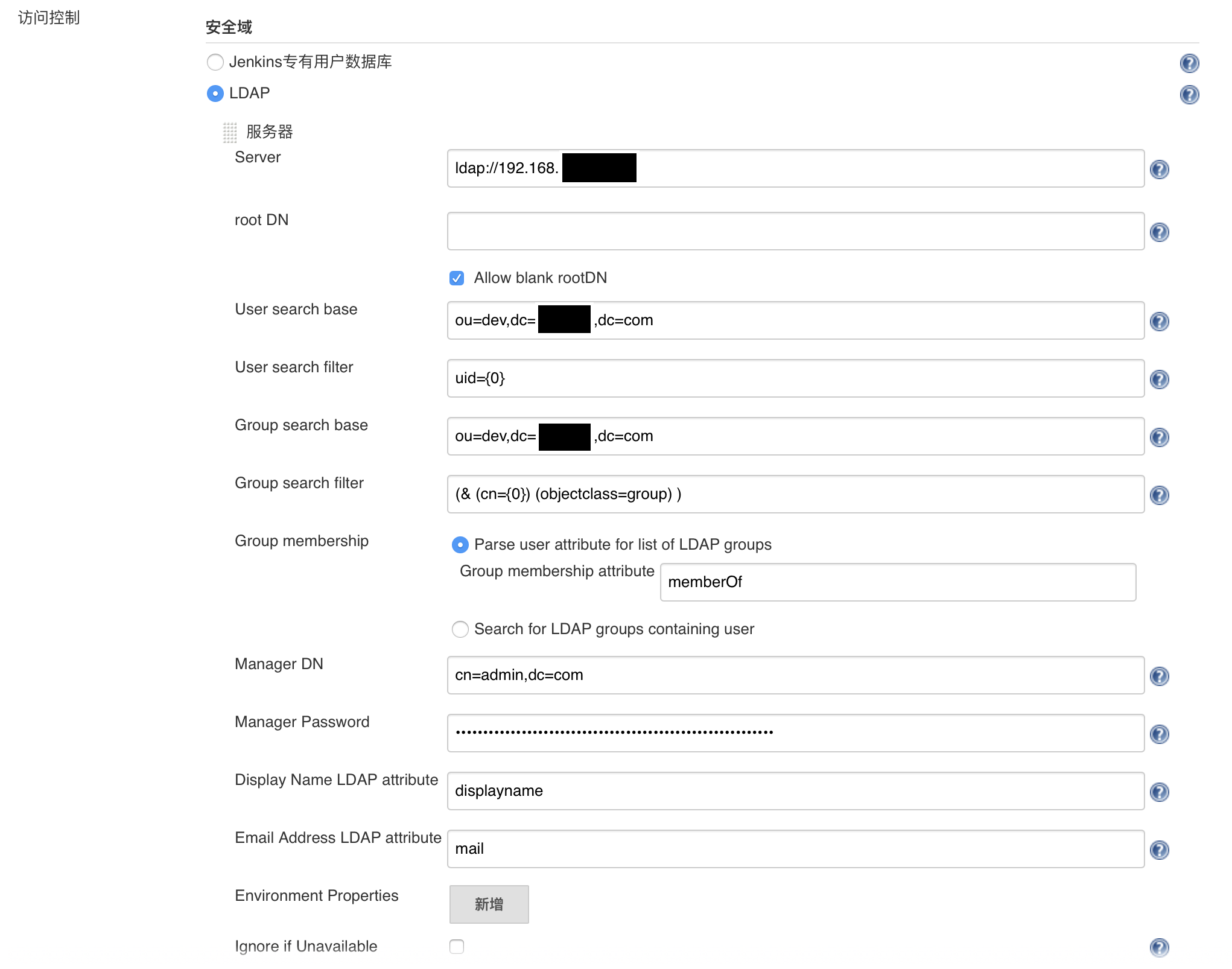Click the memberOf attribute field
The width and height of the screenshot is (1232, 969).
[898, 582]
